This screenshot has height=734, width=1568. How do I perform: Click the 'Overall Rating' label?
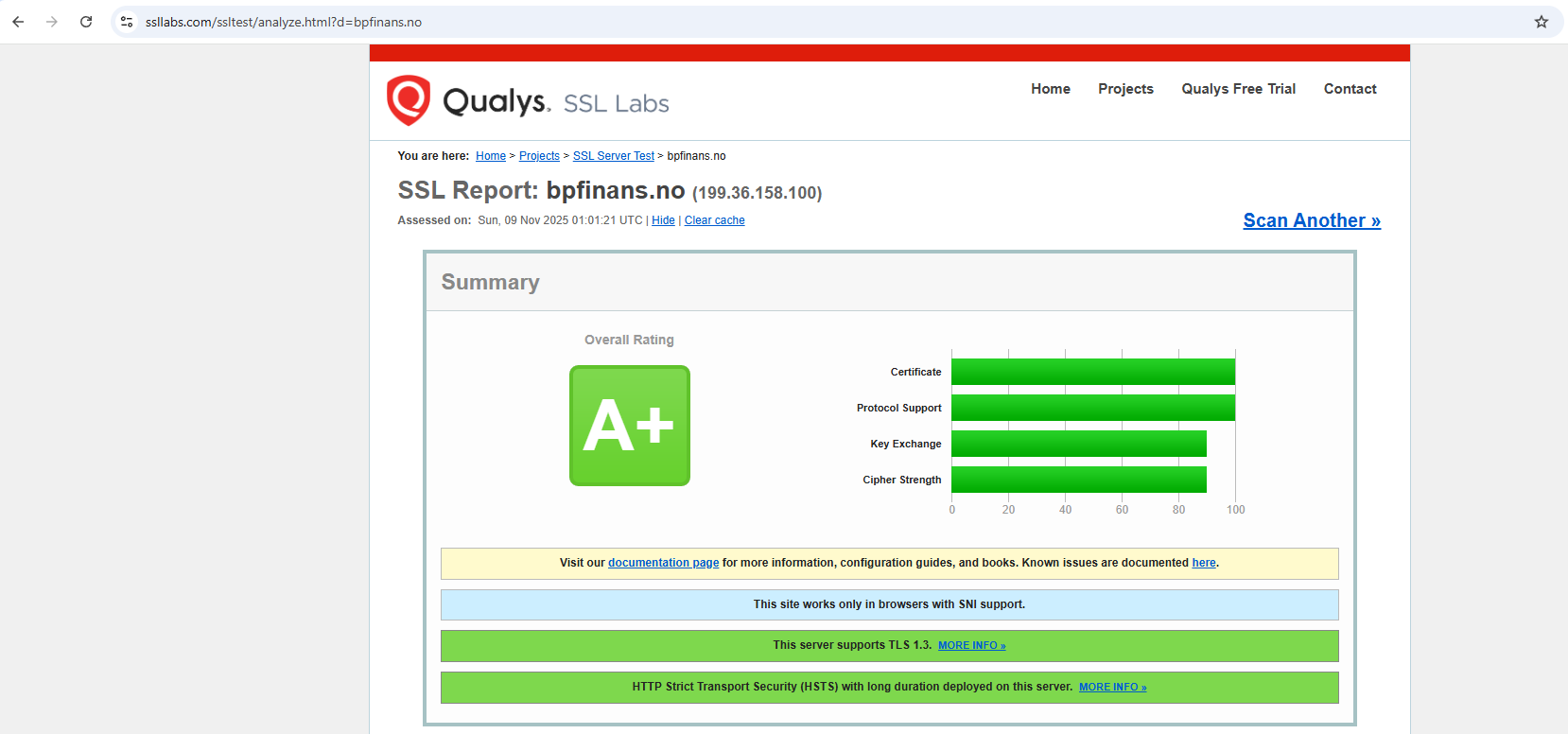pyautogui.click(x=629, y=340)
